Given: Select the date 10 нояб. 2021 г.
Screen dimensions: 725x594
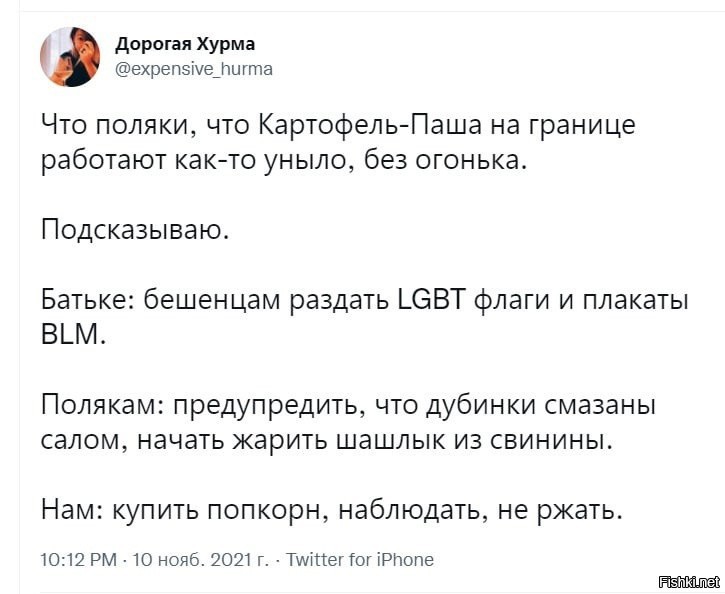Looking at the screenshot, I should (201, 560).
